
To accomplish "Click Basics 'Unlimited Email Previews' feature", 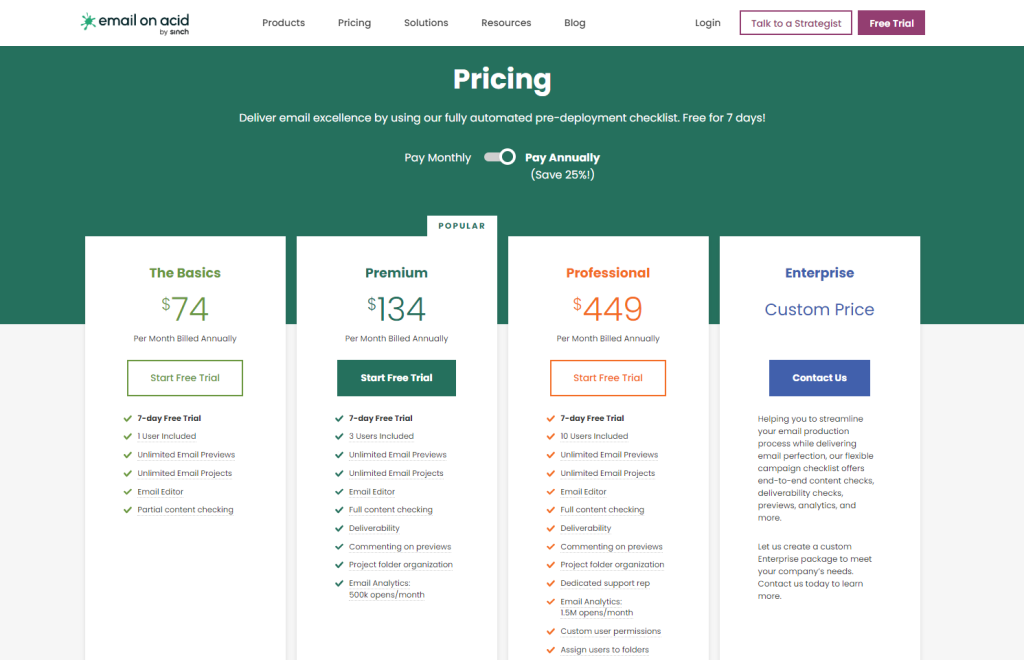I will (x=185, y=454).
